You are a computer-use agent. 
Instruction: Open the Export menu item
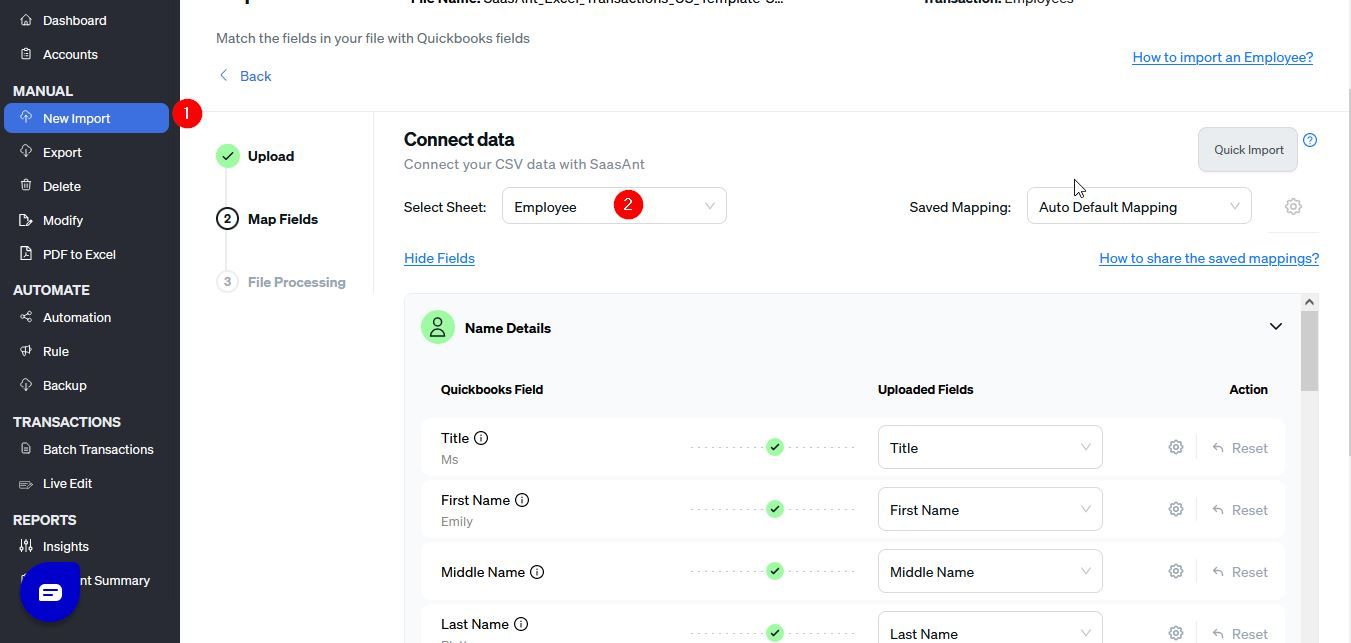point(62,152)
